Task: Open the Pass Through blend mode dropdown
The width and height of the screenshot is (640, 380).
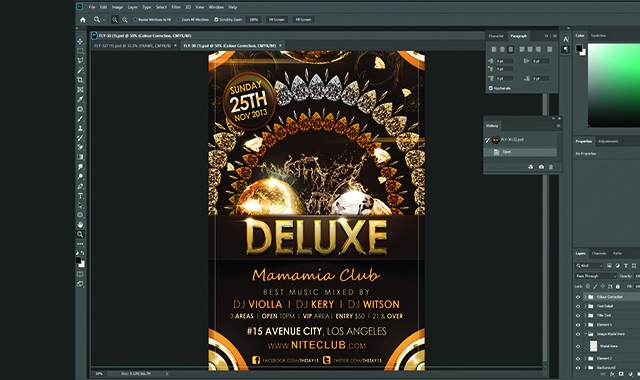Action: click(596, 276)
